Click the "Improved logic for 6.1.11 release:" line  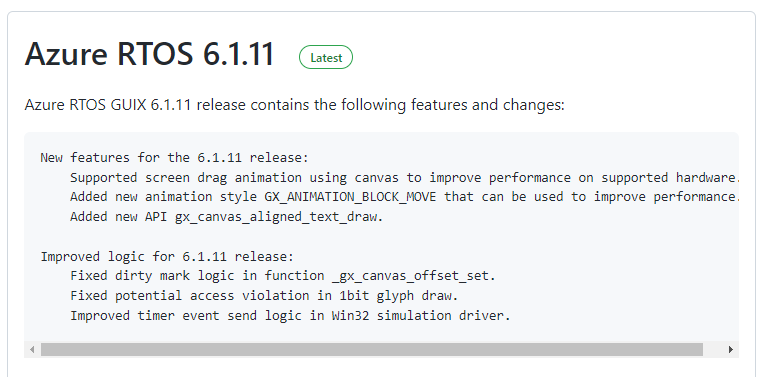pos(167,256)
